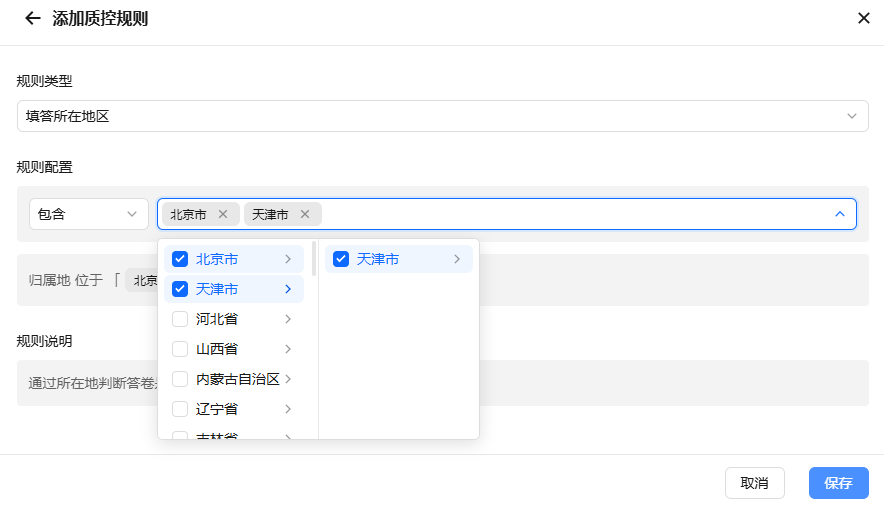Expand 辽宁省 sub-regions via chevron
This screenshot has height=507, width=884.
coord(288,409)
